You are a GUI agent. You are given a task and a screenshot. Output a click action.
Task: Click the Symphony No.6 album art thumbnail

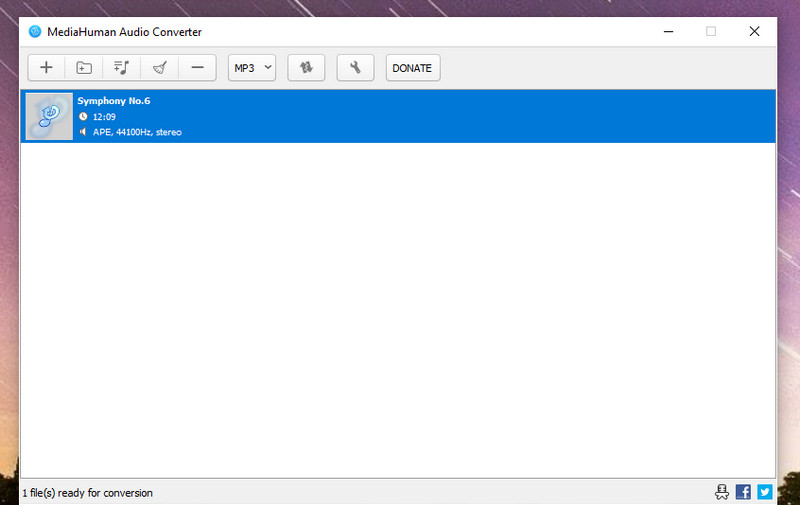click(x=48, y=116)
